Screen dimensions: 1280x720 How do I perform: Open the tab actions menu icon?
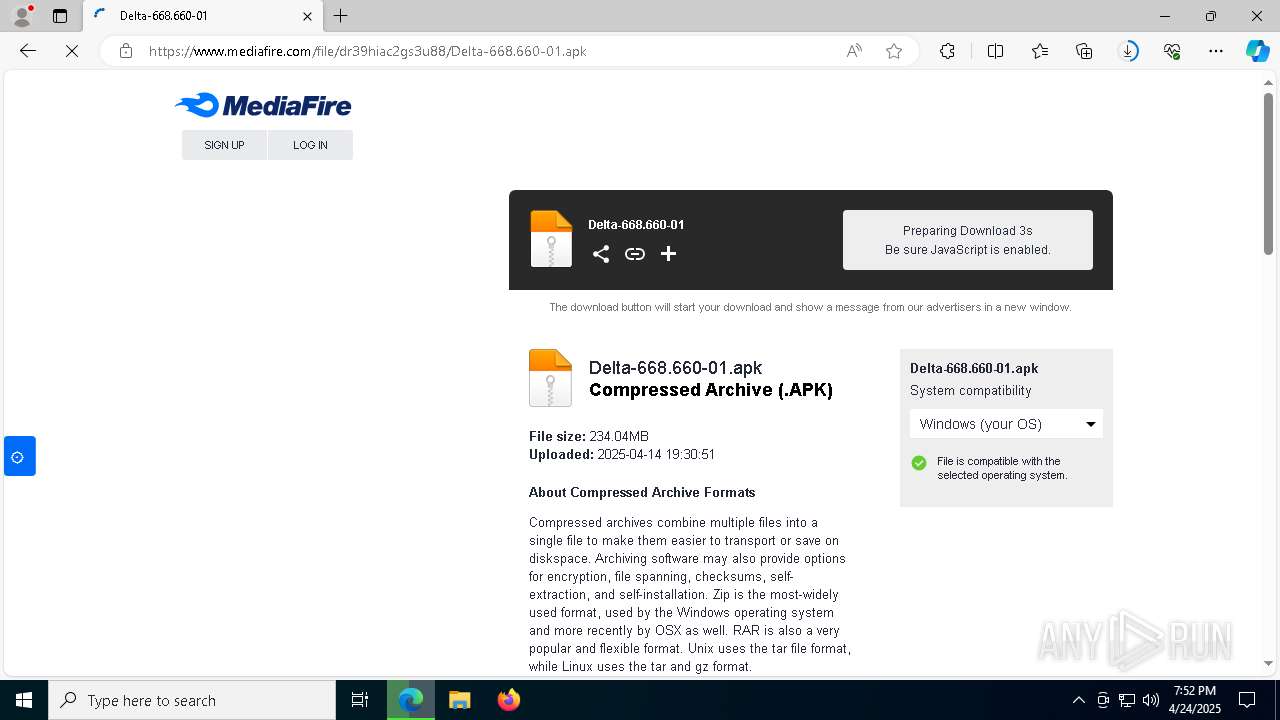click(60, 16)
